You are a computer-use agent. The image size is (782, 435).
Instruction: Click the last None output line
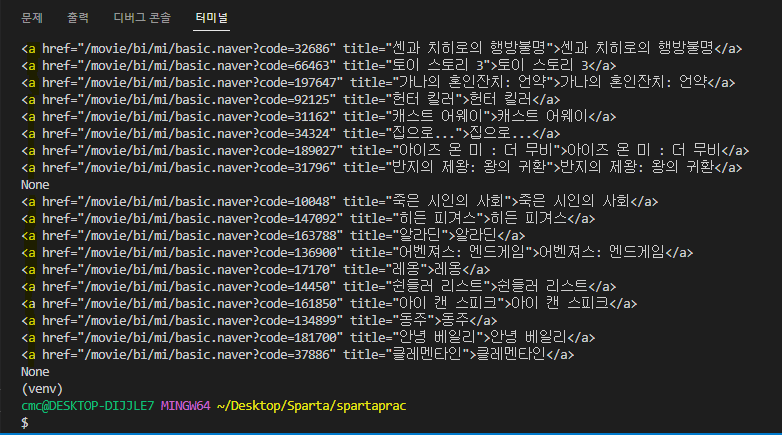35,372
